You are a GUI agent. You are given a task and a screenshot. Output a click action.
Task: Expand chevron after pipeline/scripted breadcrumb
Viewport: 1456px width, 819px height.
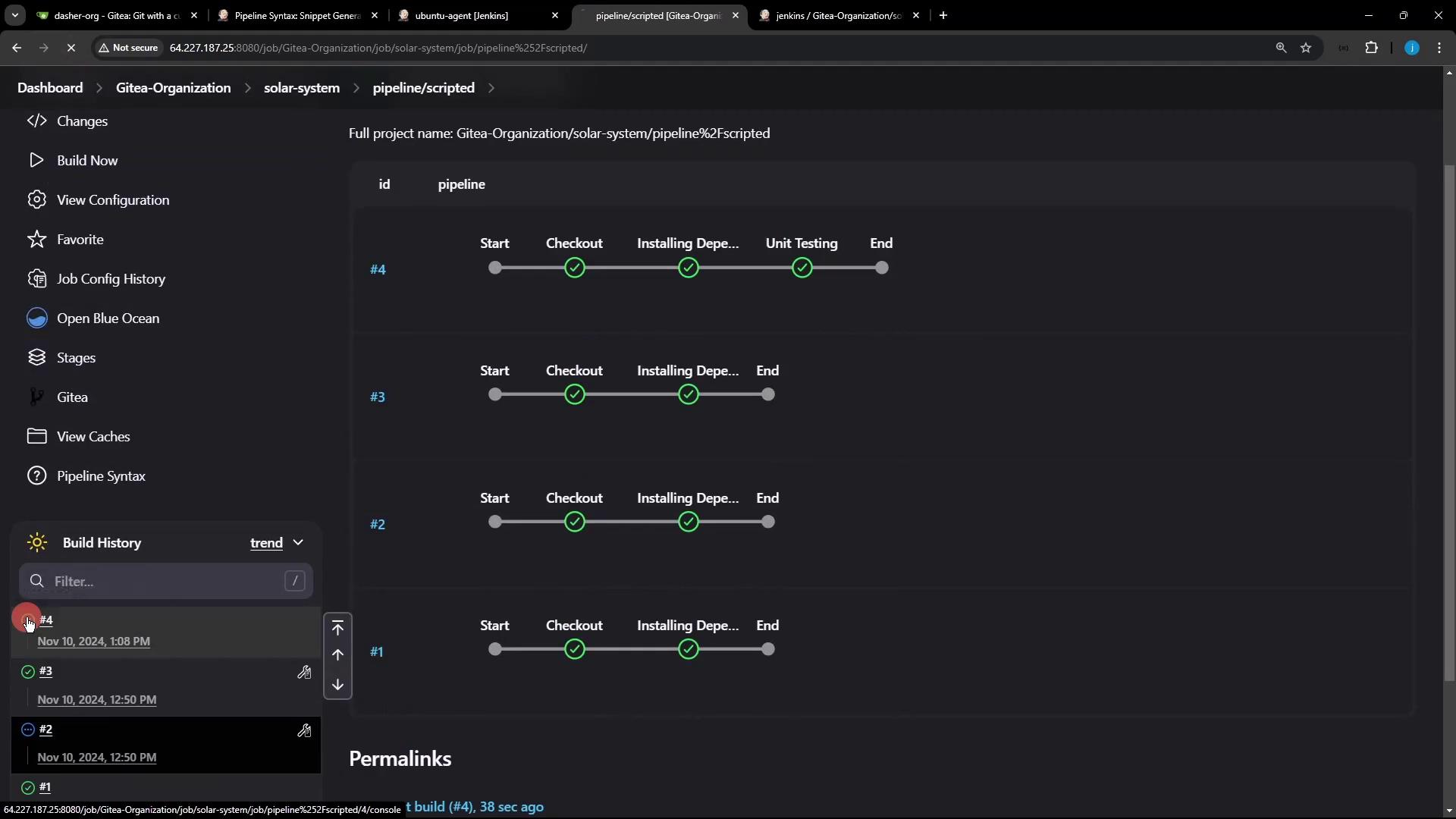(491, 88)
